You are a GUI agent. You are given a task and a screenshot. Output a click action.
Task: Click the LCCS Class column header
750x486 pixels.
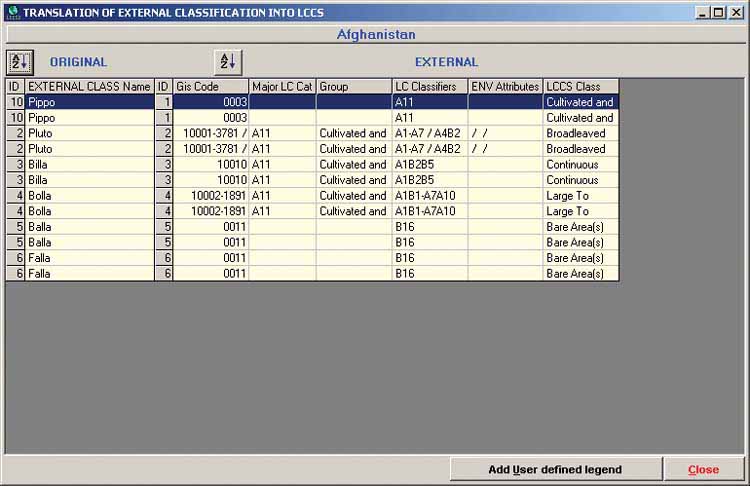tap(580, 87)
